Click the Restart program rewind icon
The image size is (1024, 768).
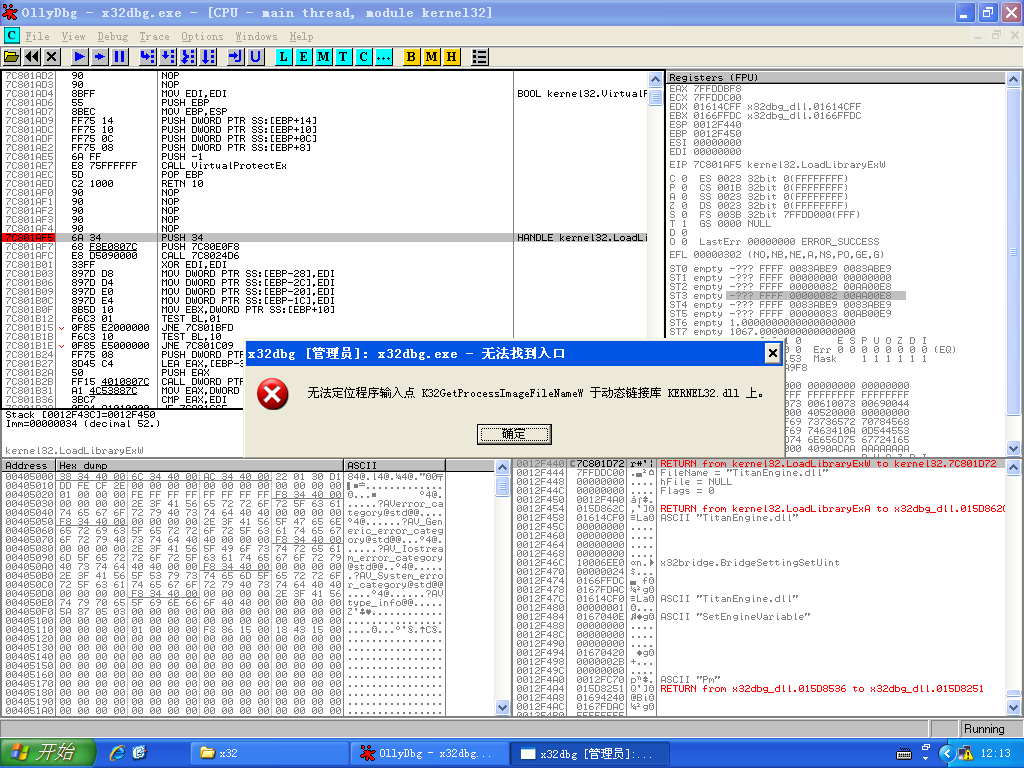click(31, 57)
